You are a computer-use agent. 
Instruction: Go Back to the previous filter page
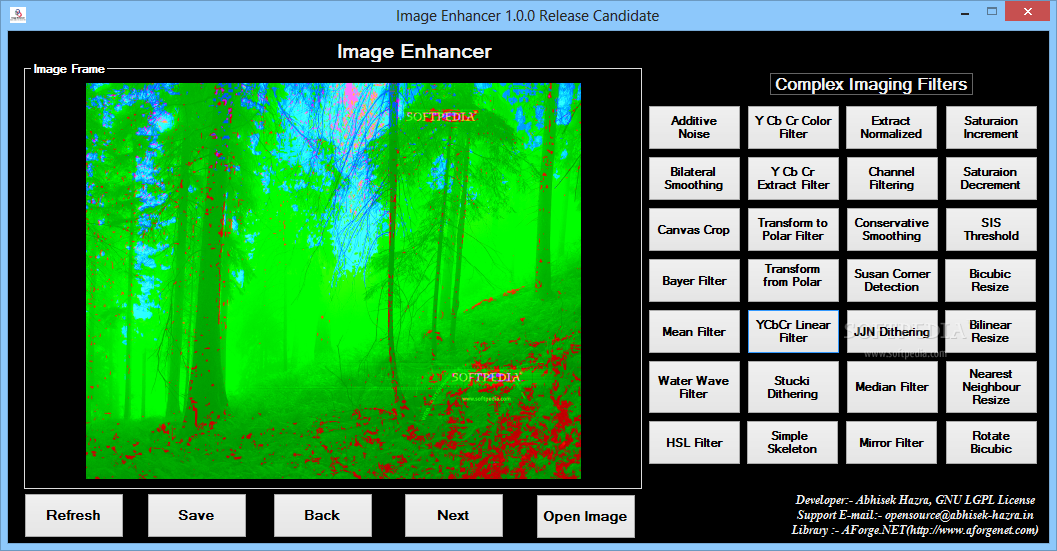coord(322,515)
